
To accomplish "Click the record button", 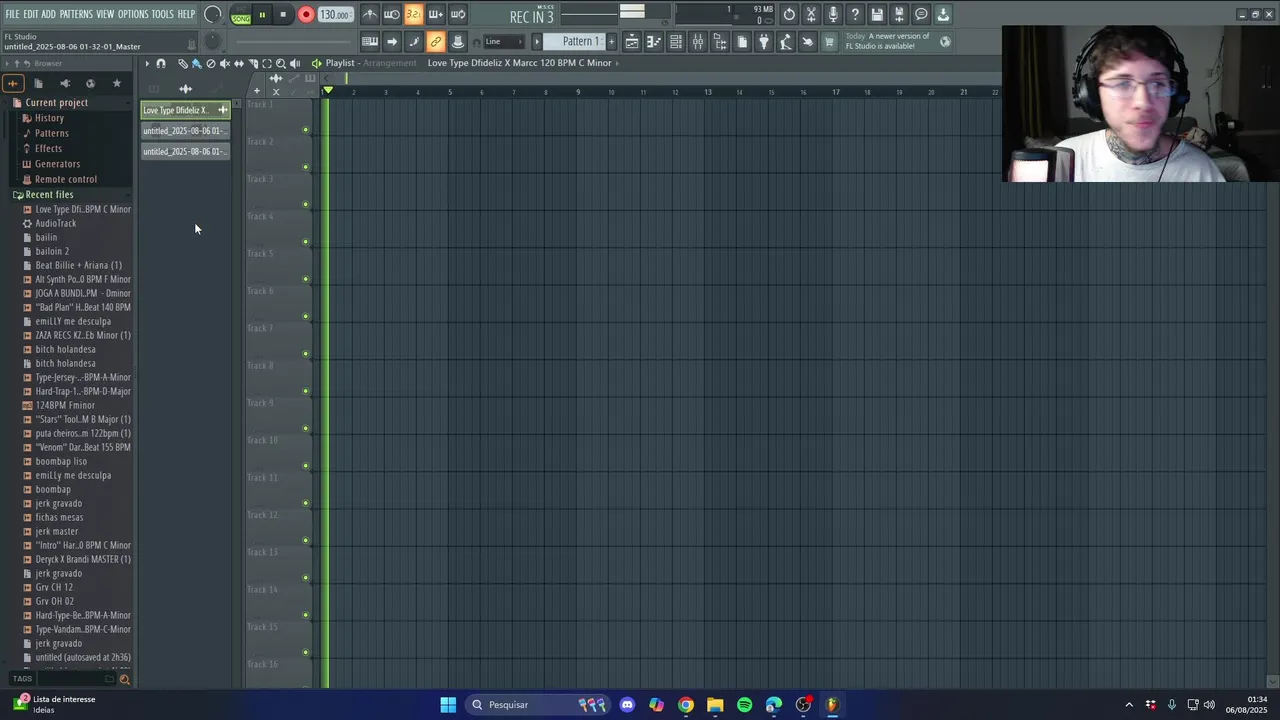I will pos(306,15).
